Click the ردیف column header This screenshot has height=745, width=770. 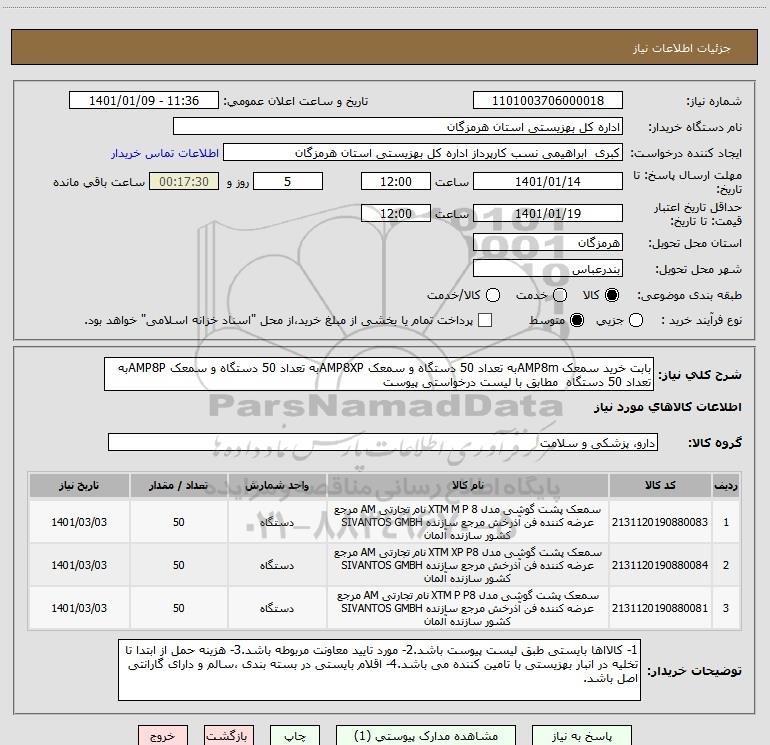click(726, 485)
